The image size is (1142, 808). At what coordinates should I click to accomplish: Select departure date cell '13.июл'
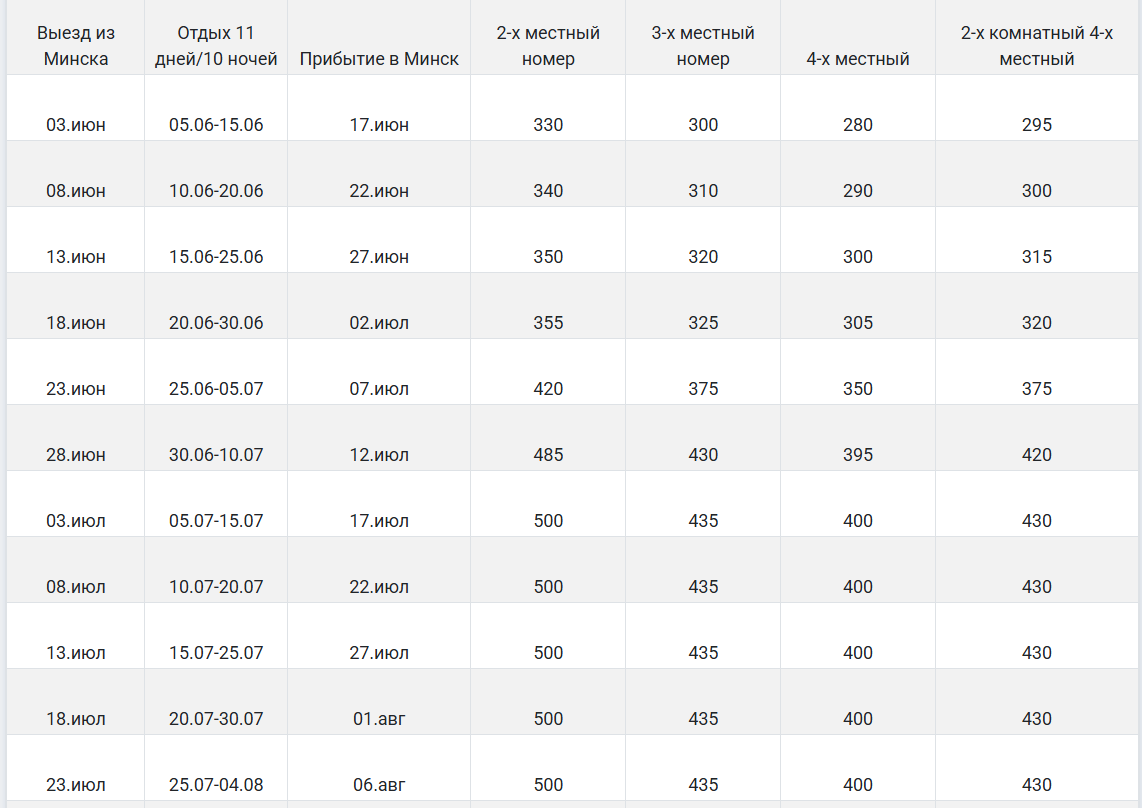tap(76, 653)
